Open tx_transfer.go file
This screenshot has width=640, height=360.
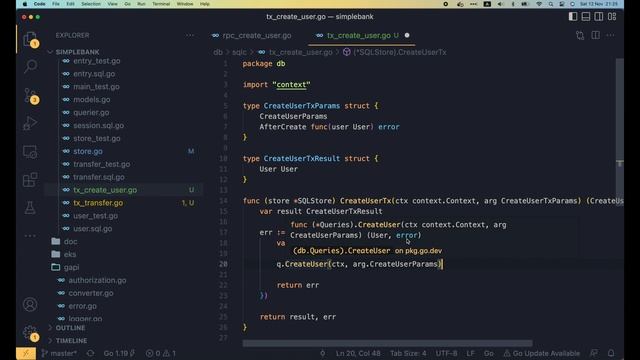click(98, 203)
